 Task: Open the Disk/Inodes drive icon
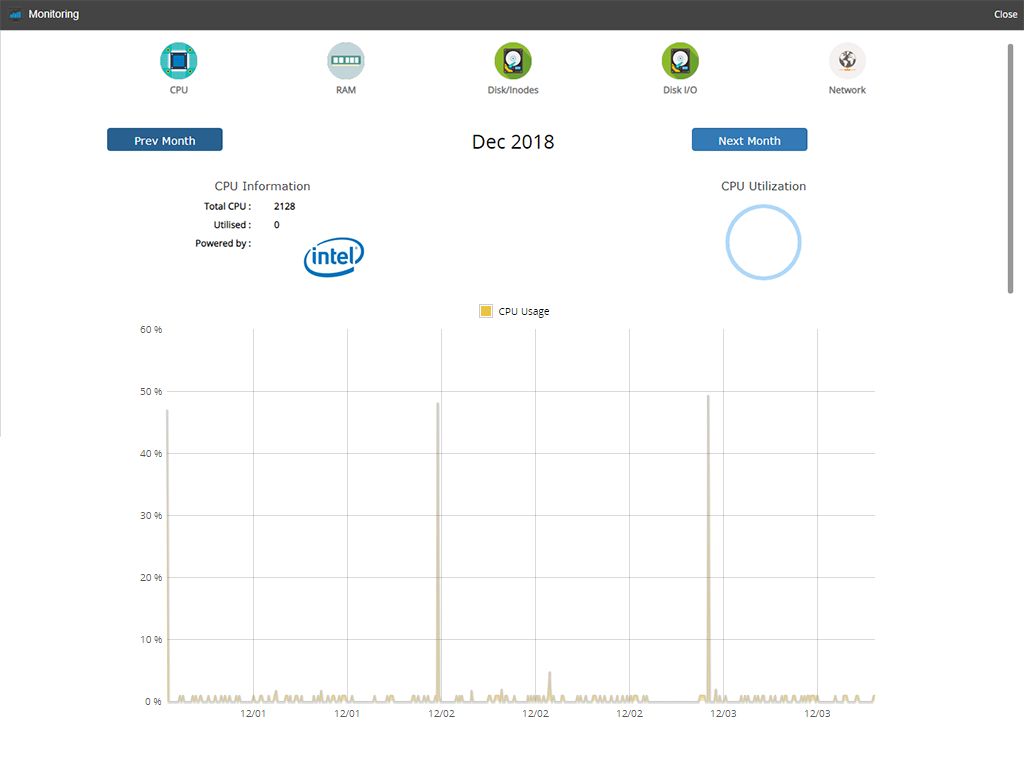[513, 61]
